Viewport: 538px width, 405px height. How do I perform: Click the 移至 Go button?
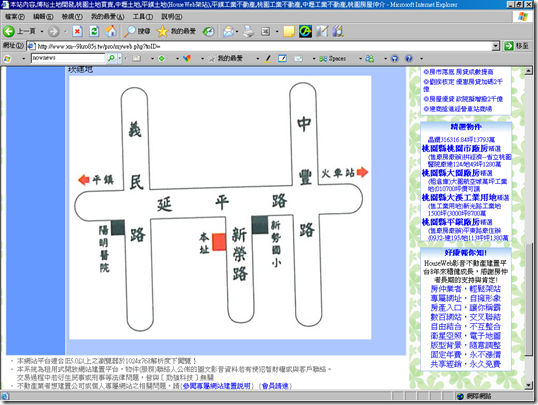coord(516,46)
